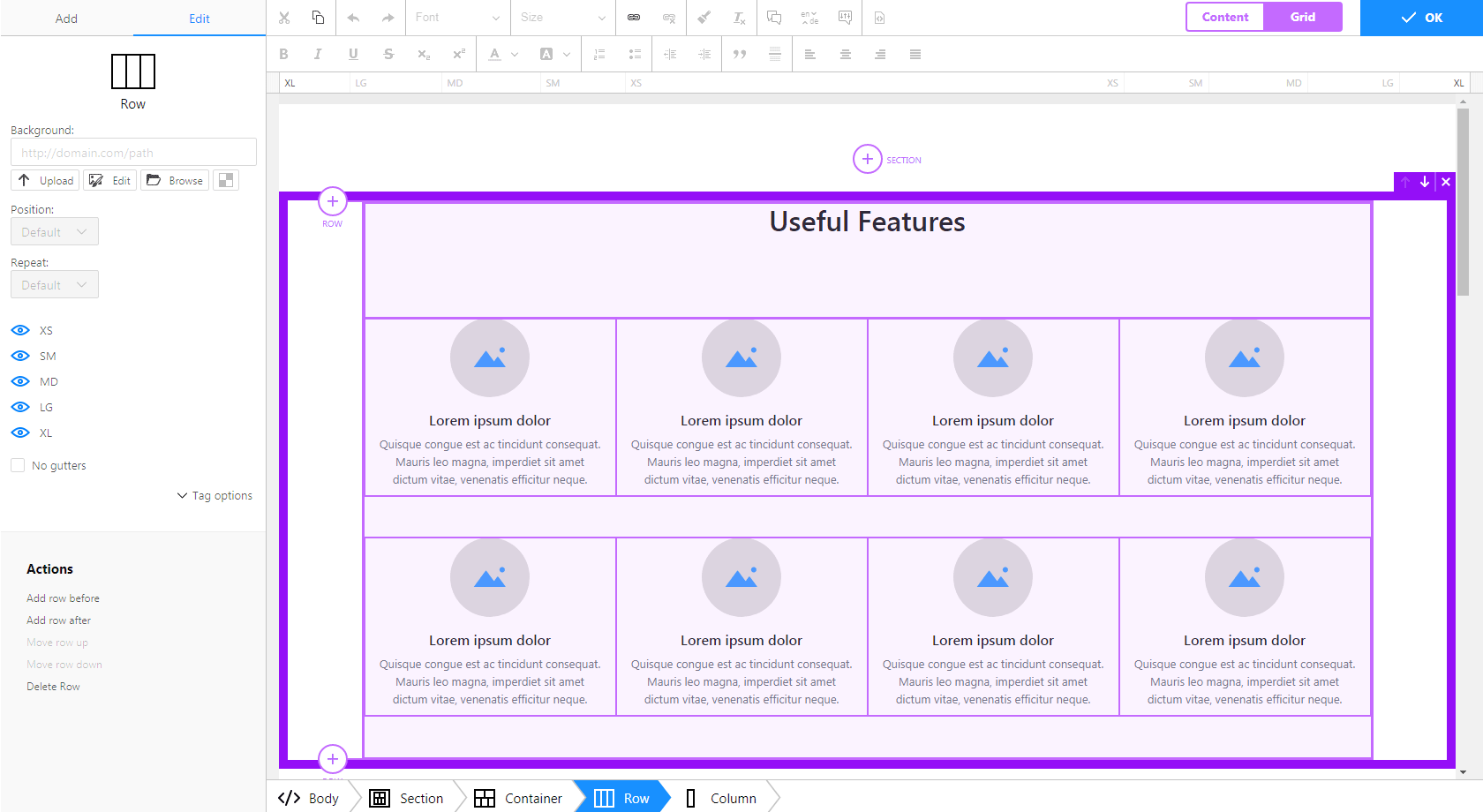This screenshot has width=1483, height=812.
Task: Insert a link with the chain icon
Action: (x=634, y=18)
